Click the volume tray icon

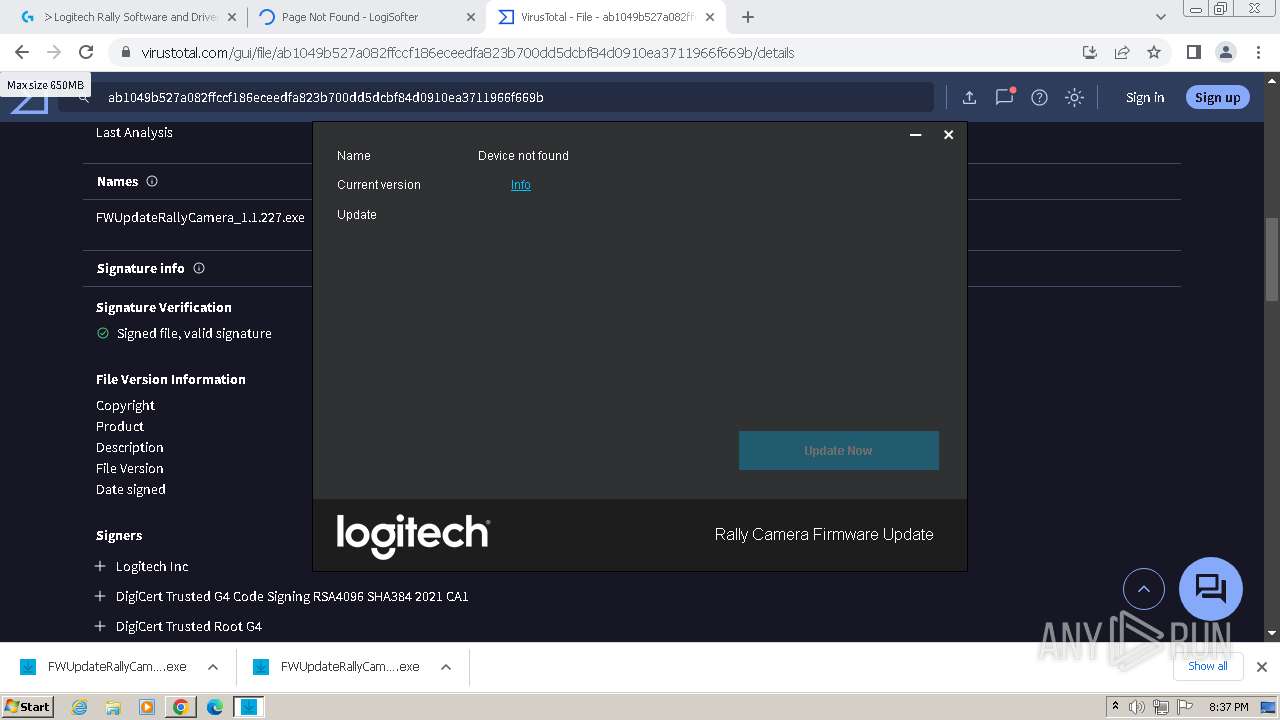pos(1138,707)
